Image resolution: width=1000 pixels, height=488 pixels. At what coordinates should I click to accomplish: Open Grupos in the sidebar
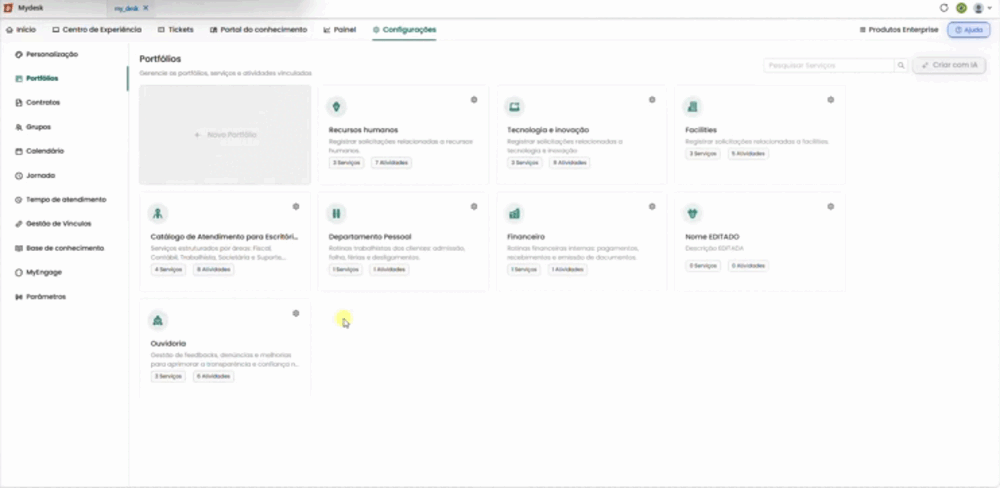[33, 127]
